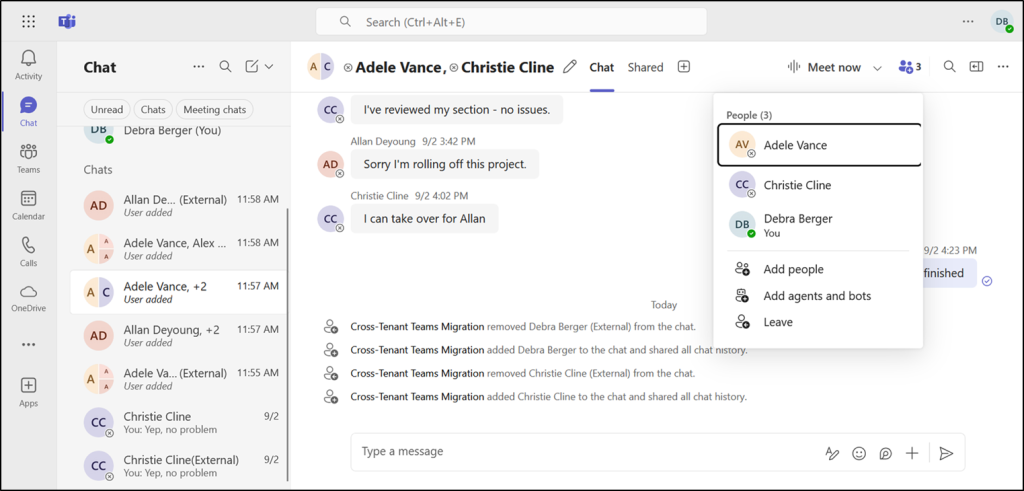Open Debra Berger (You) chat
Viewport: 1024px width, 491px height.
click(178, 130)
